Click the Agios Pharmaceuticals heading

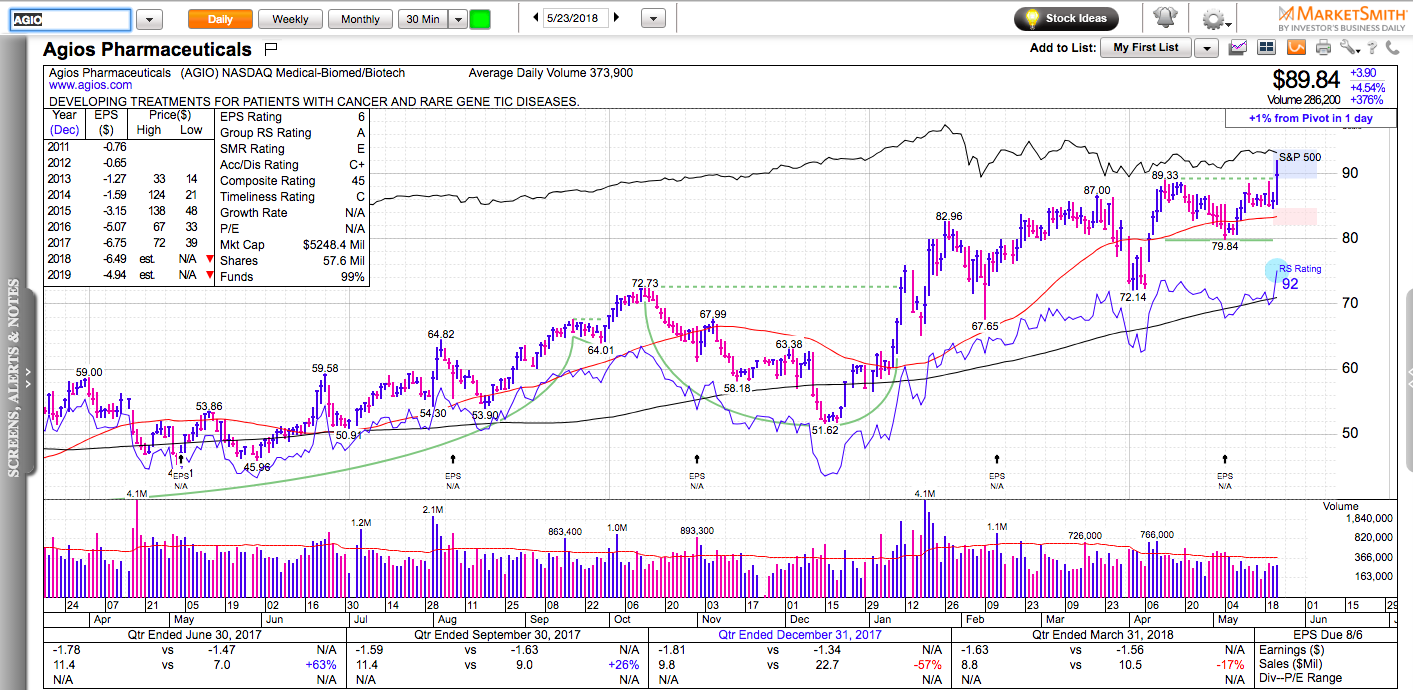[x=147, y=49]
